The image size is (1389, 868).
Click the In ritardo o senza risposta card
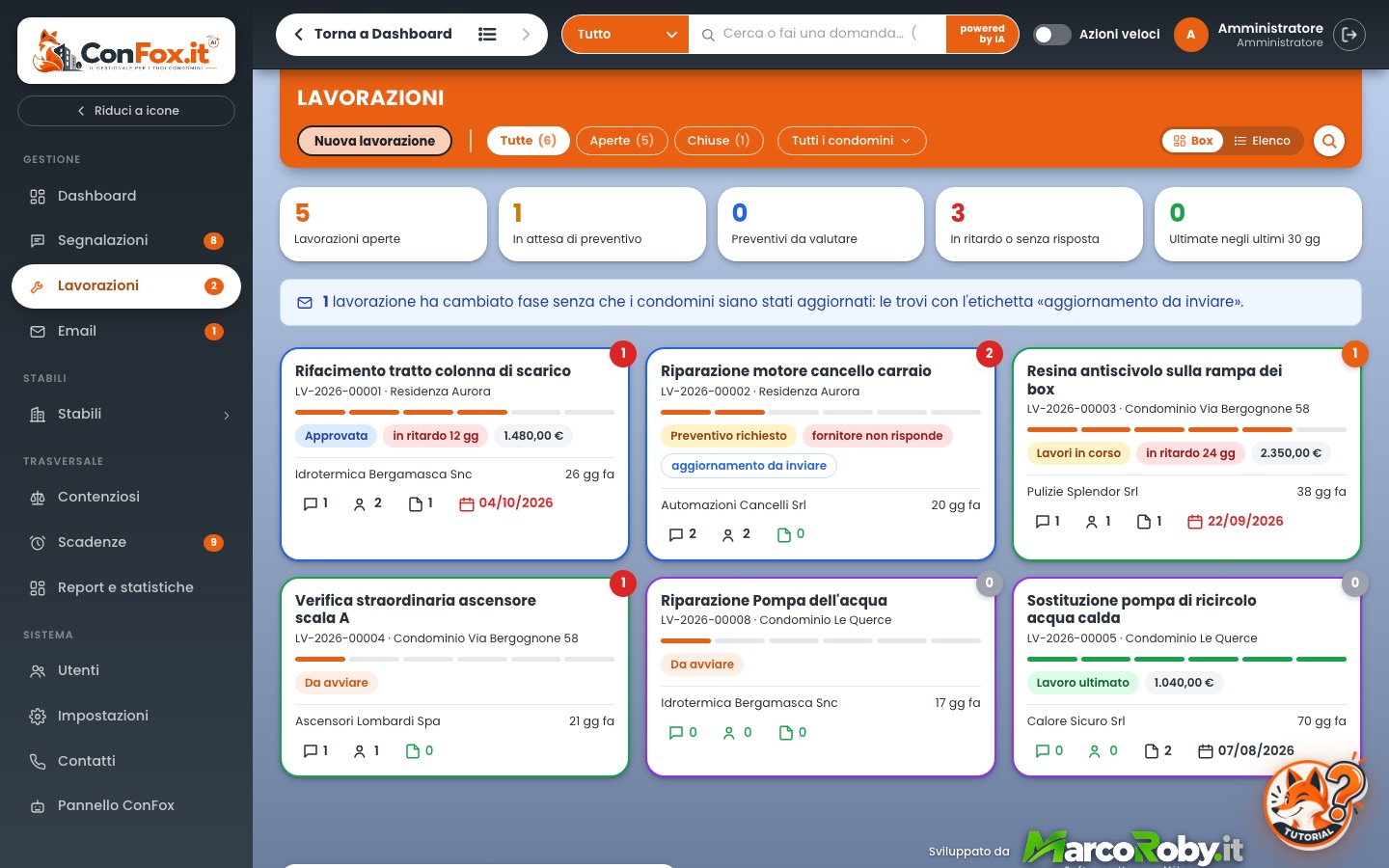click(x=1039, y=224)
